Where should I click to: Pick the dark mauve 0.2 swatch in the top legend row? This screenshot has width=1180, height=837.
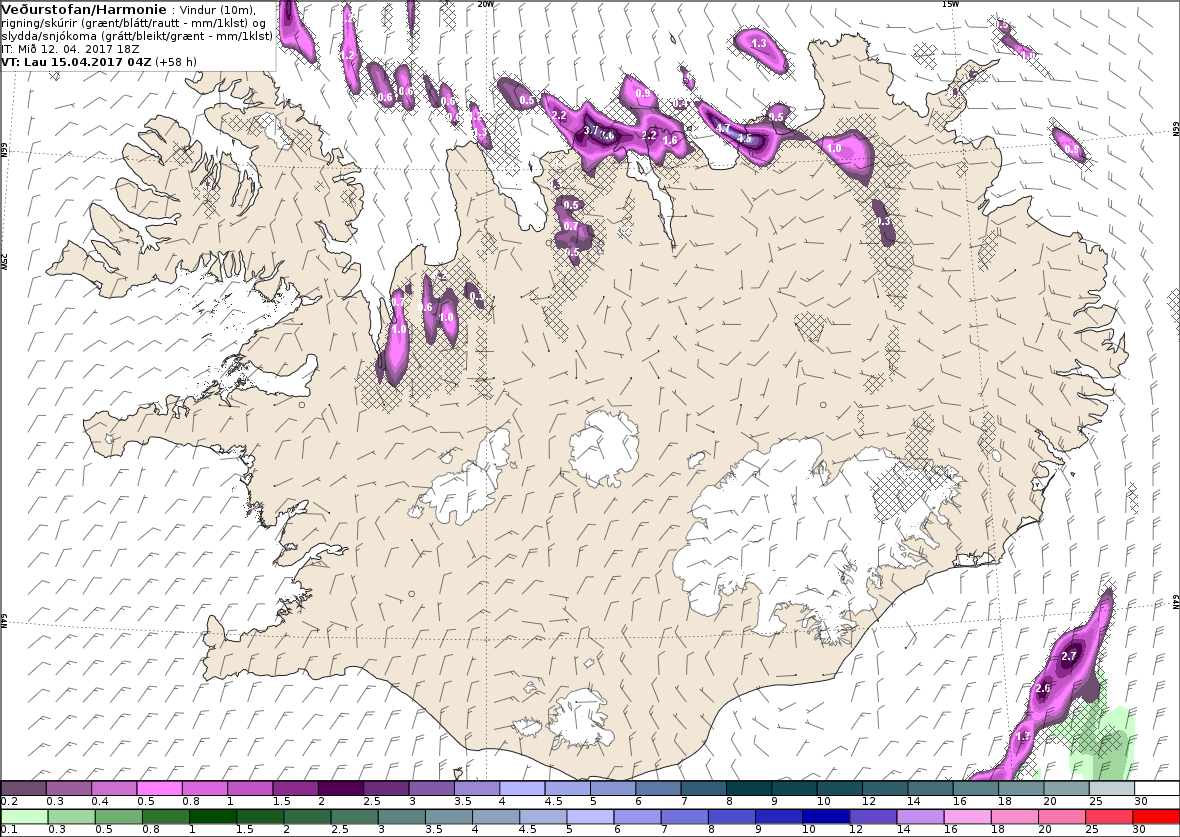pos(23,788)
